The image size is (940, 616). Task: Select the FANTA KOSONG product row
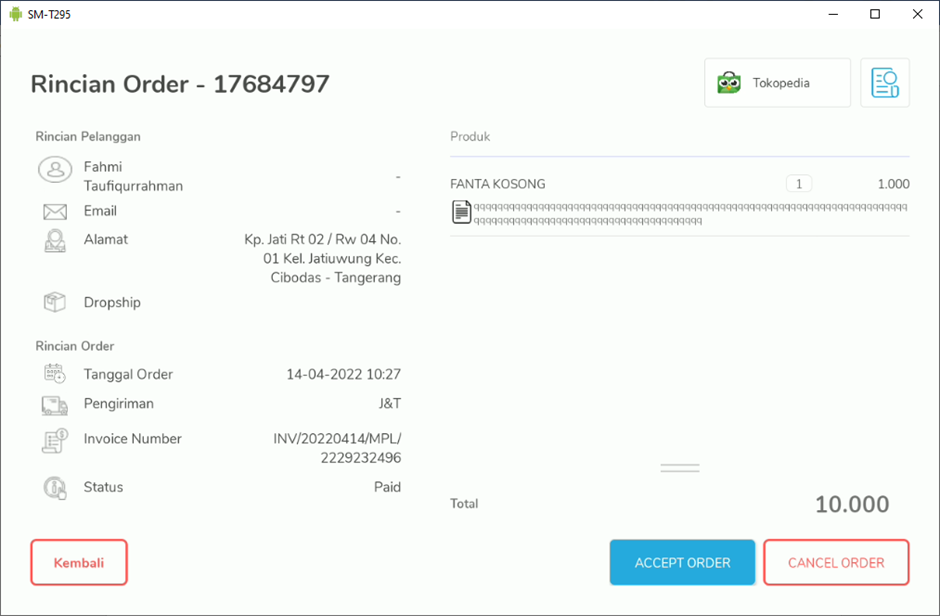[x=600, y=184]
